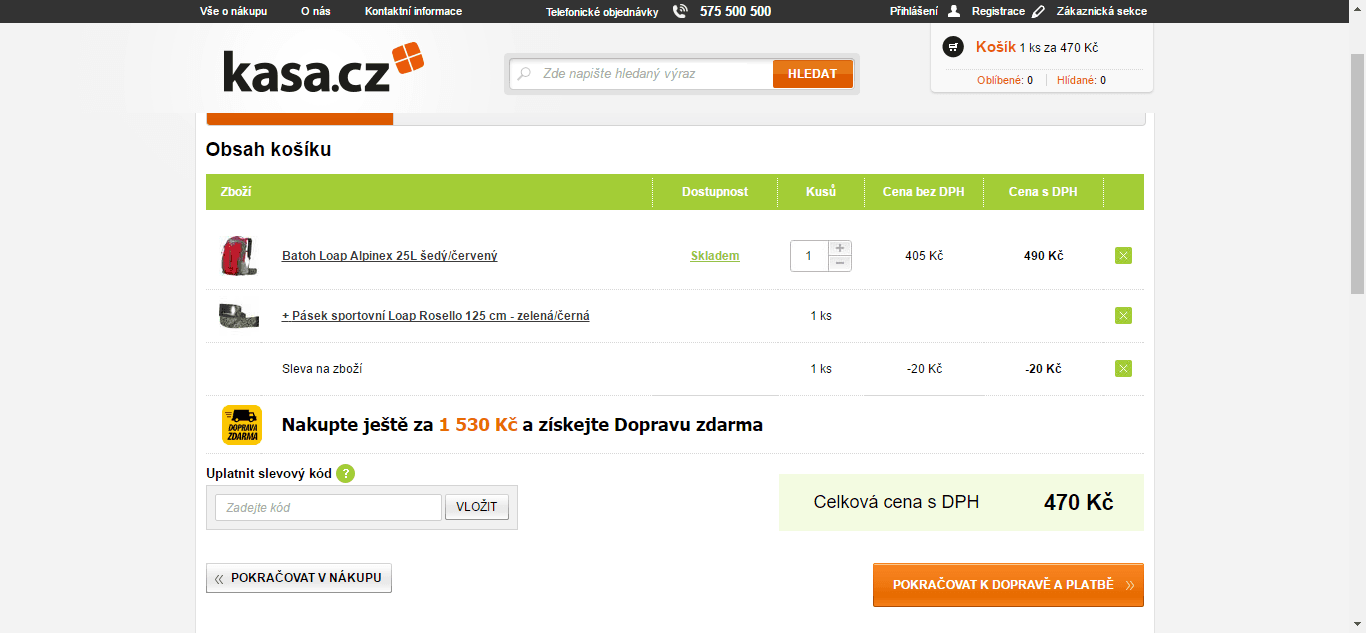Remove the Pásek sportovní Loap Rosello item

tap(1123, 316)
